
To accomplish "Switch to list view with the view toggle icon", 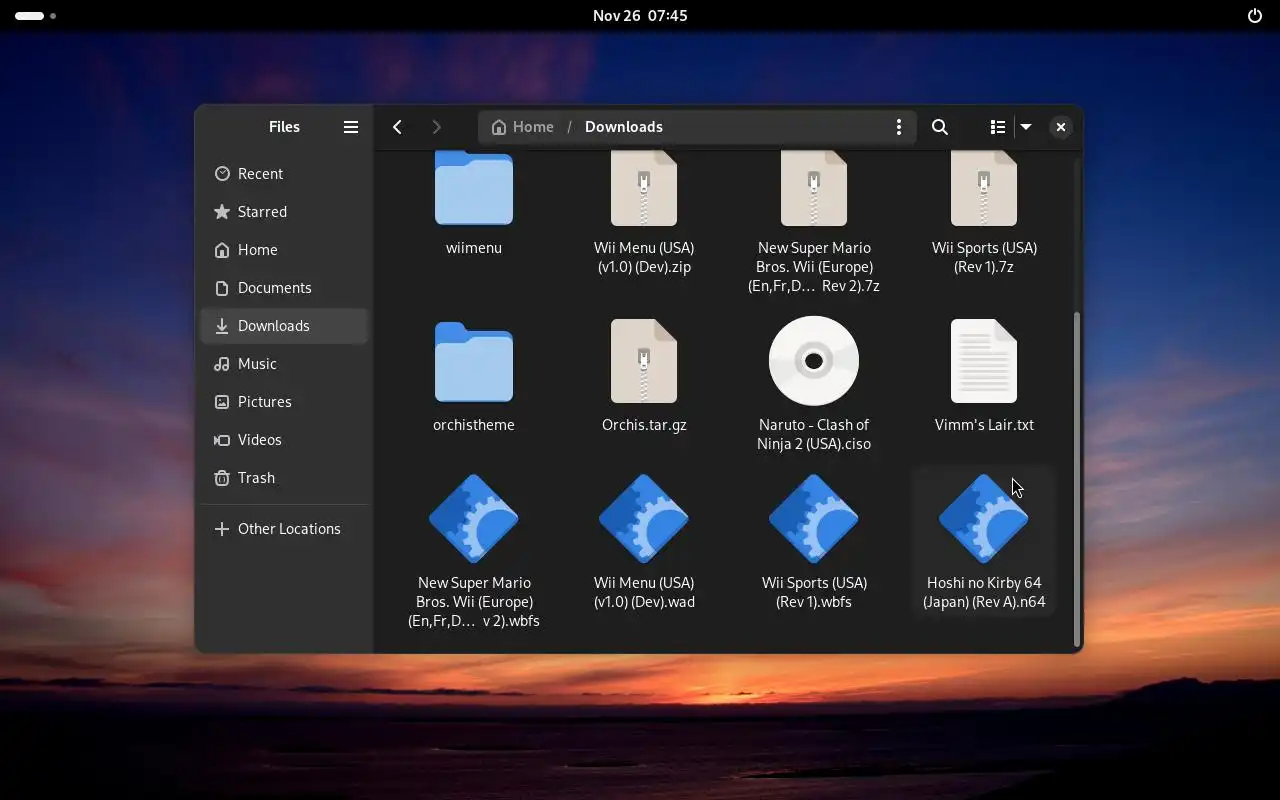I will 997,127.
